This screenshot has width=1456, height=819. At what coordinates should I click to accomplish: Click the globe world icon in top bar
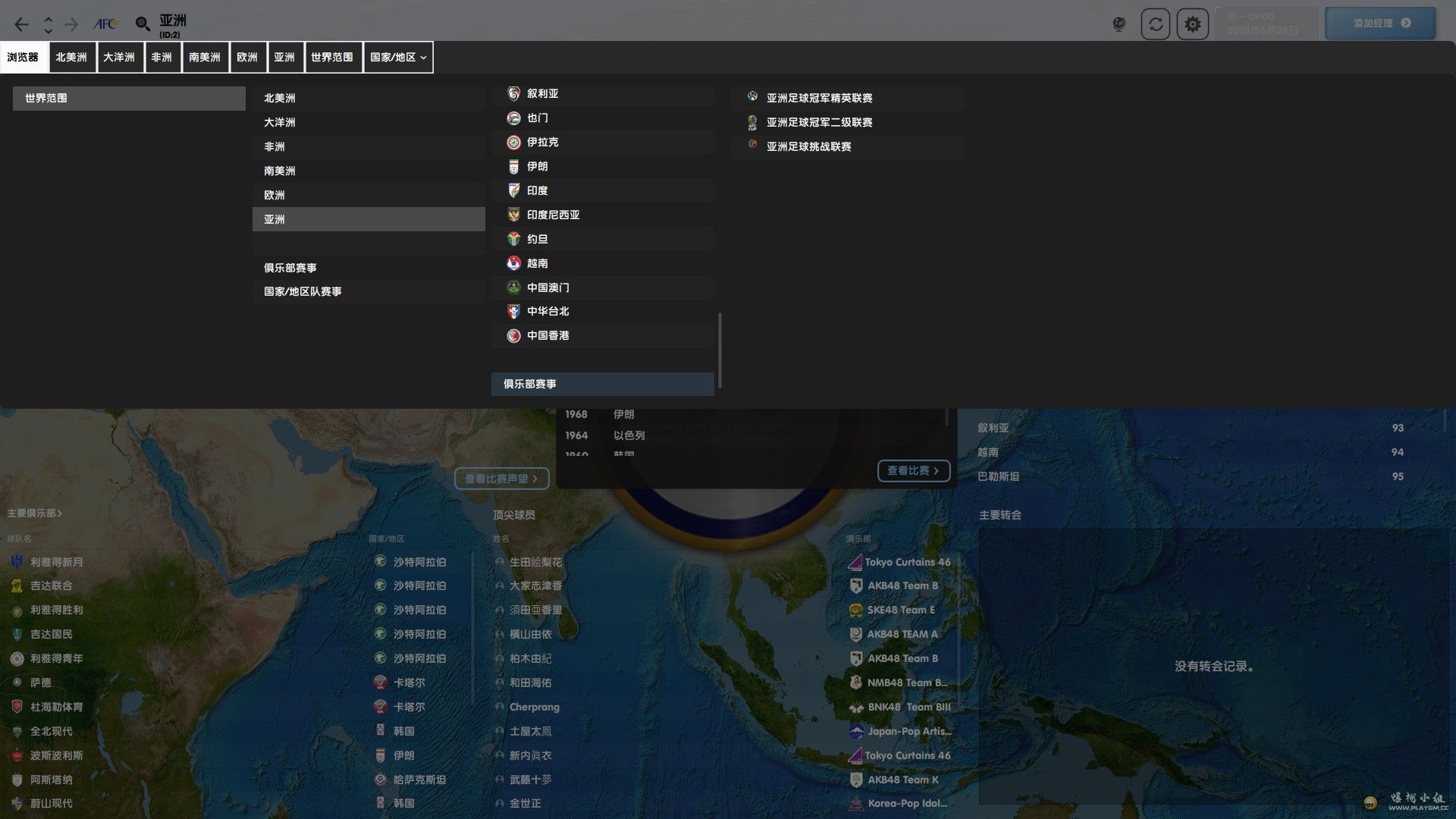pyautogui.click(x=1119, y=24)
